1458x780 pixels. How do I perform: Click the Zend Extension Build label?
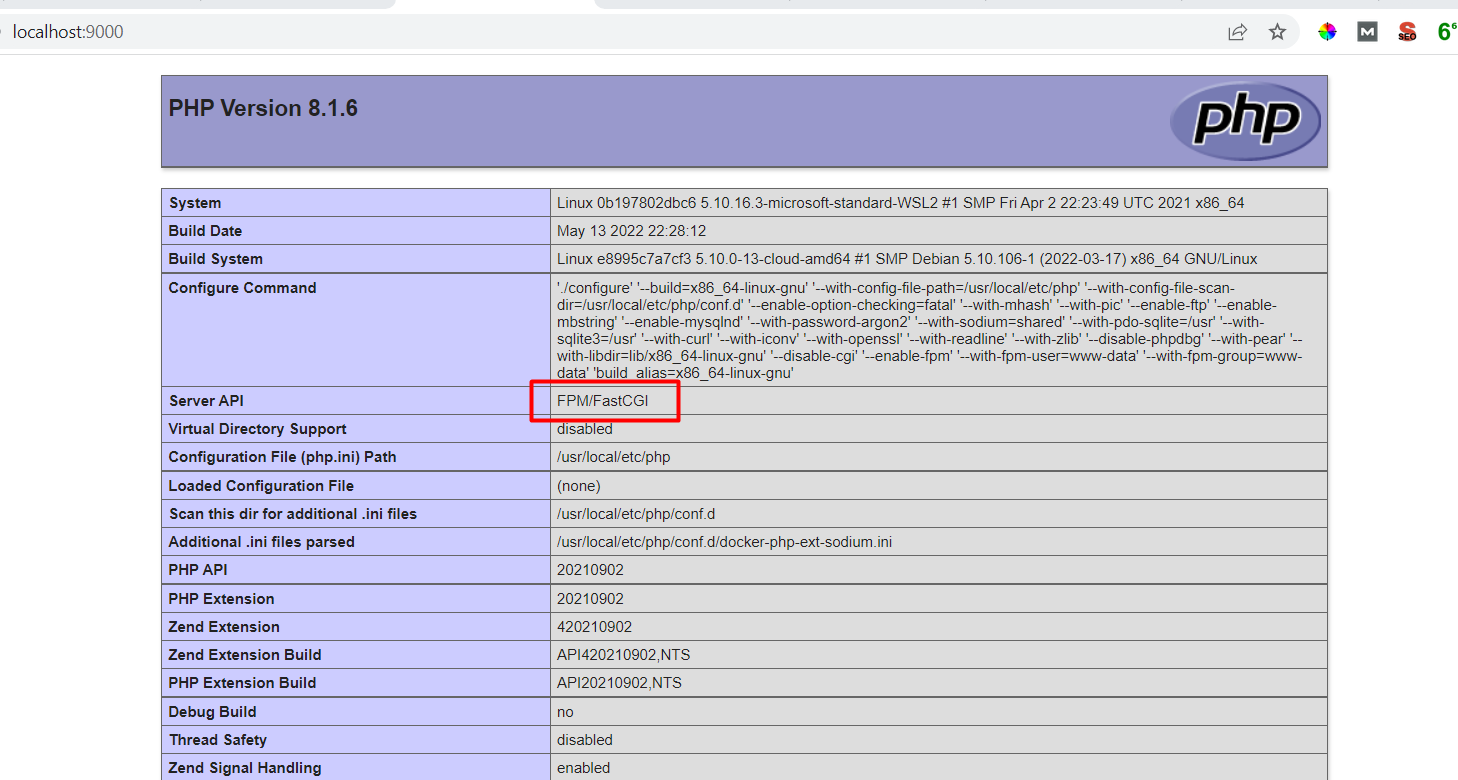tap(245, 655)
